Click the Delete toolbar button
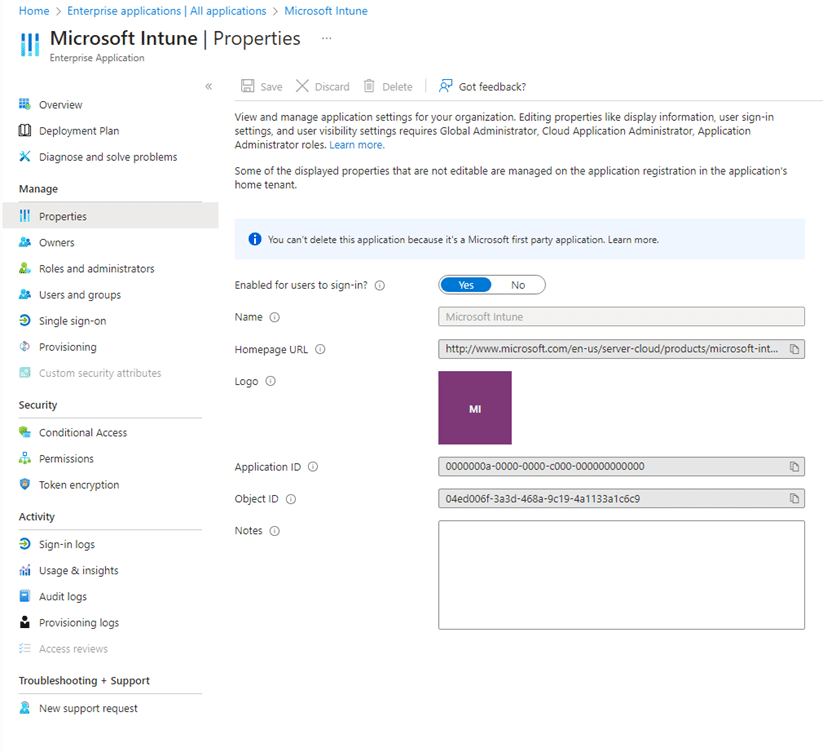The width and height of the screenshot is (823, 752). (388, 87)
